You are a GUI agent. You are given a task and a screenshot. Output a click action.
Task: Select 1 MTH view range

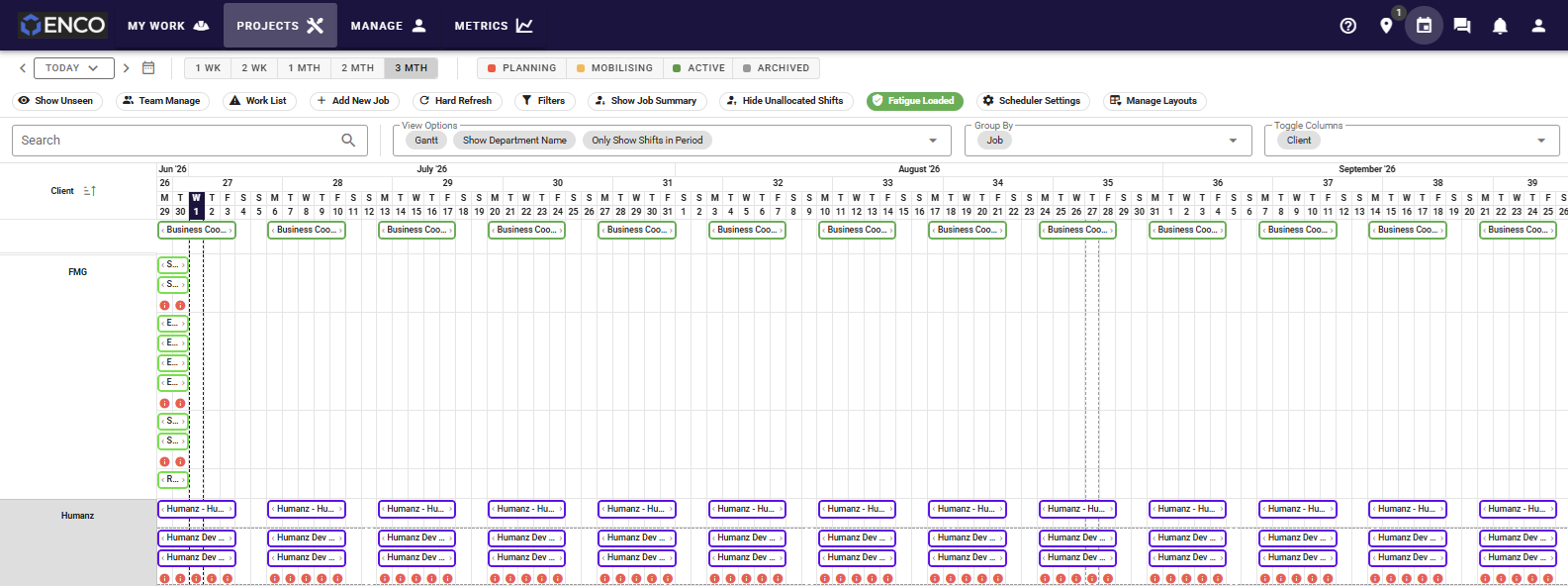(x=304, y=68)
